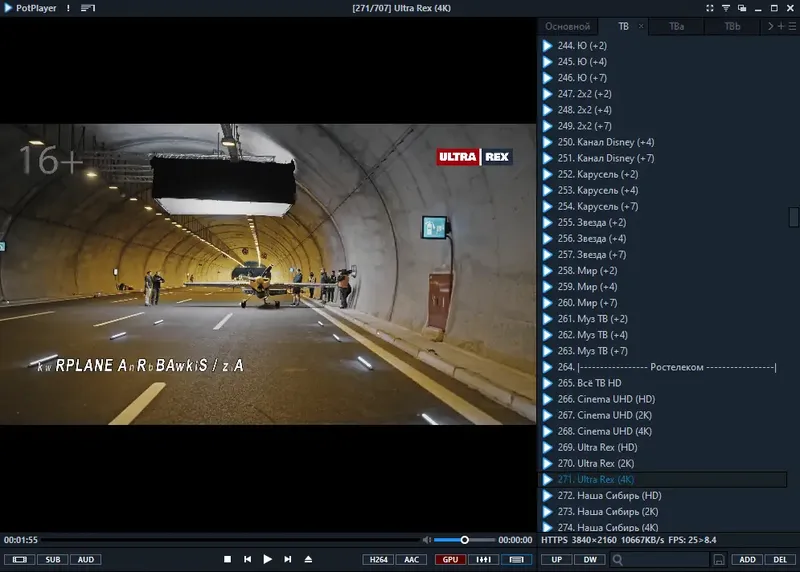Toggle the GPU hardware acceleration button
The width and height of the screenshot is (800, 572).
click(450, 560)
